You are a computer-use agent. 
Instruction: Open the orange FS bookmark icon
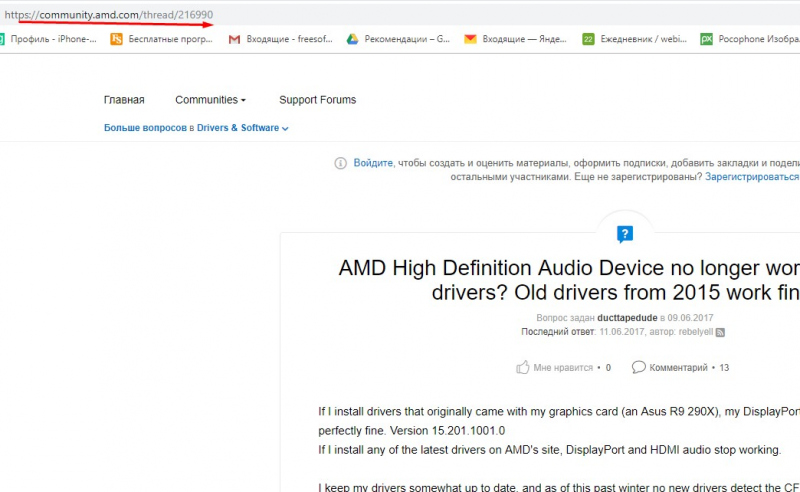tap(116, 39)
